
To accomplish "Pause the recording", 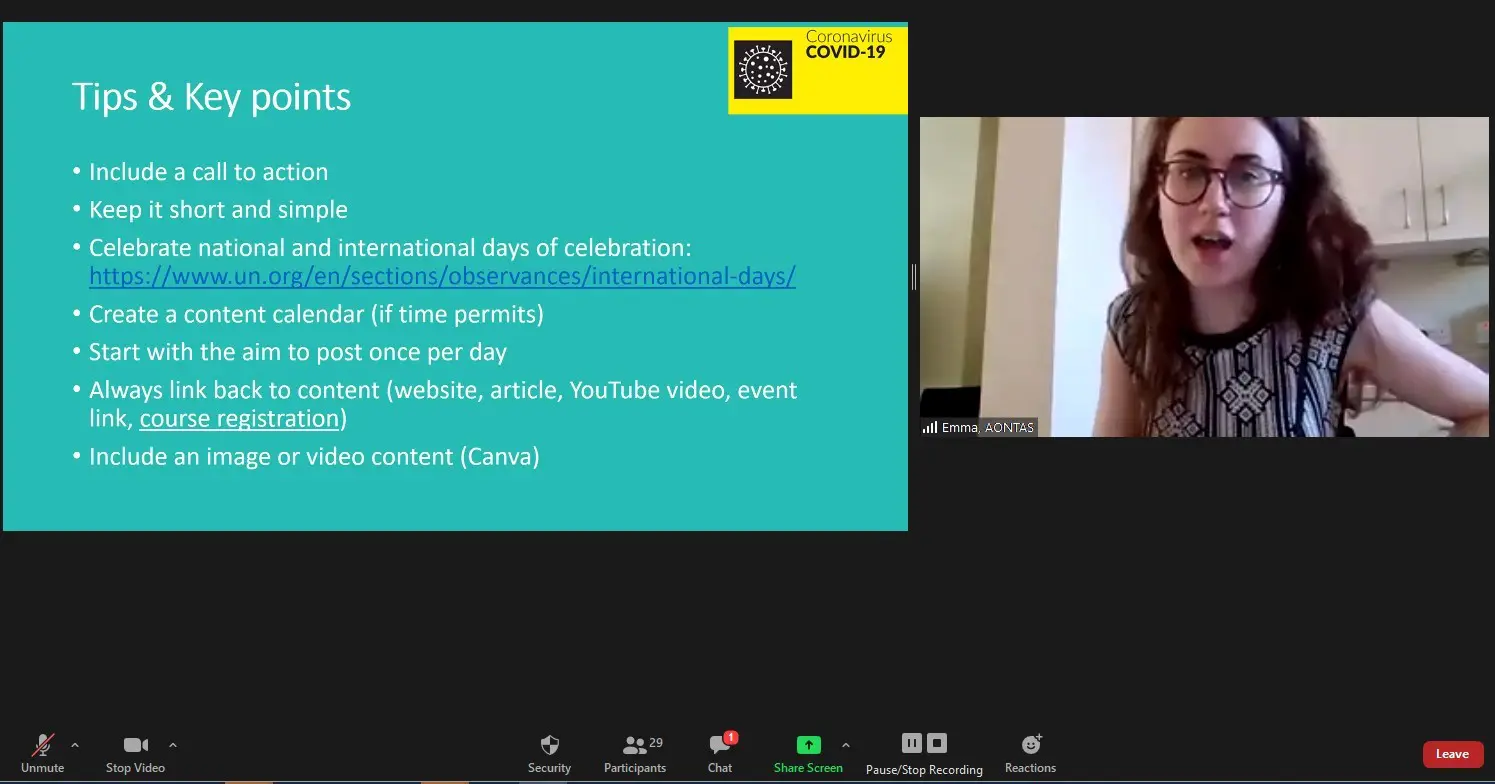I will (x=911, y=743).
